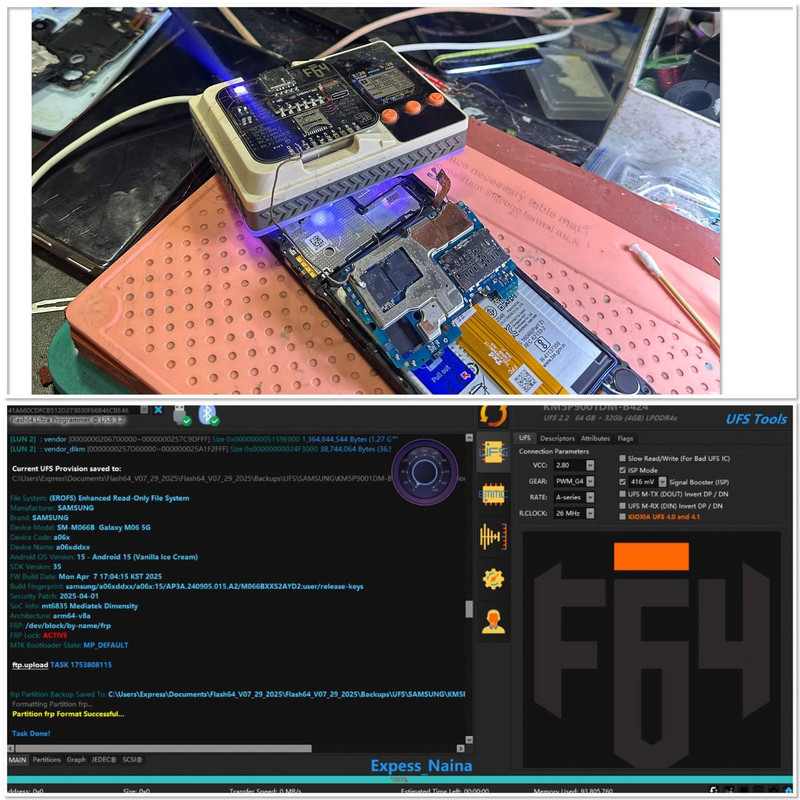Click 'Memory Used' status bar entry
Viewport: 800px width, 800px height.
pyautogui.click(x=573, y=791)
